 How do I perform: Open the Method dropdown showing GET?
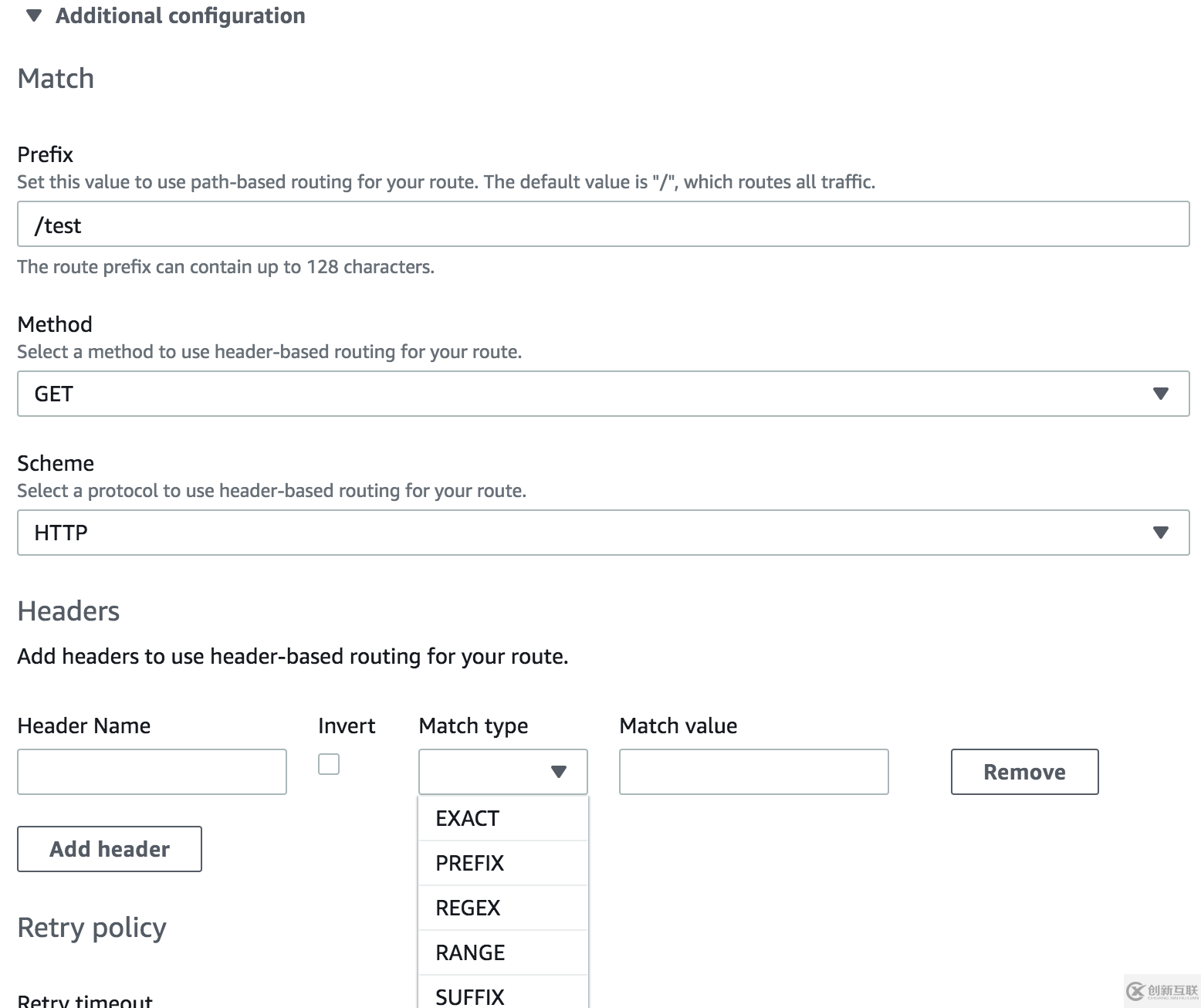point(602,394)
